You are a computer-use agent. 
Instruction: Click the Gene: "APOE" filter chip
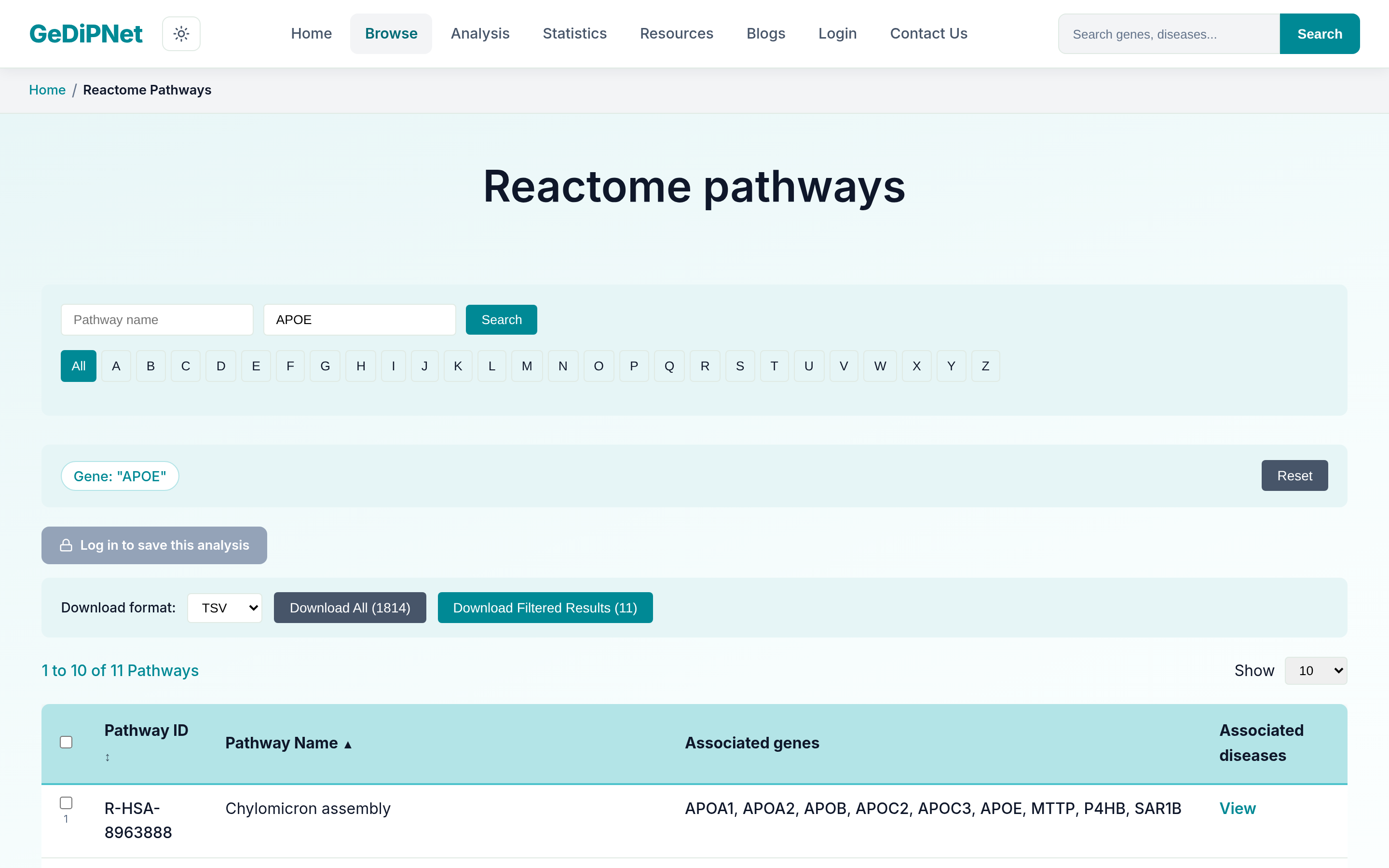pyautogui.click(x=120, y=476)
